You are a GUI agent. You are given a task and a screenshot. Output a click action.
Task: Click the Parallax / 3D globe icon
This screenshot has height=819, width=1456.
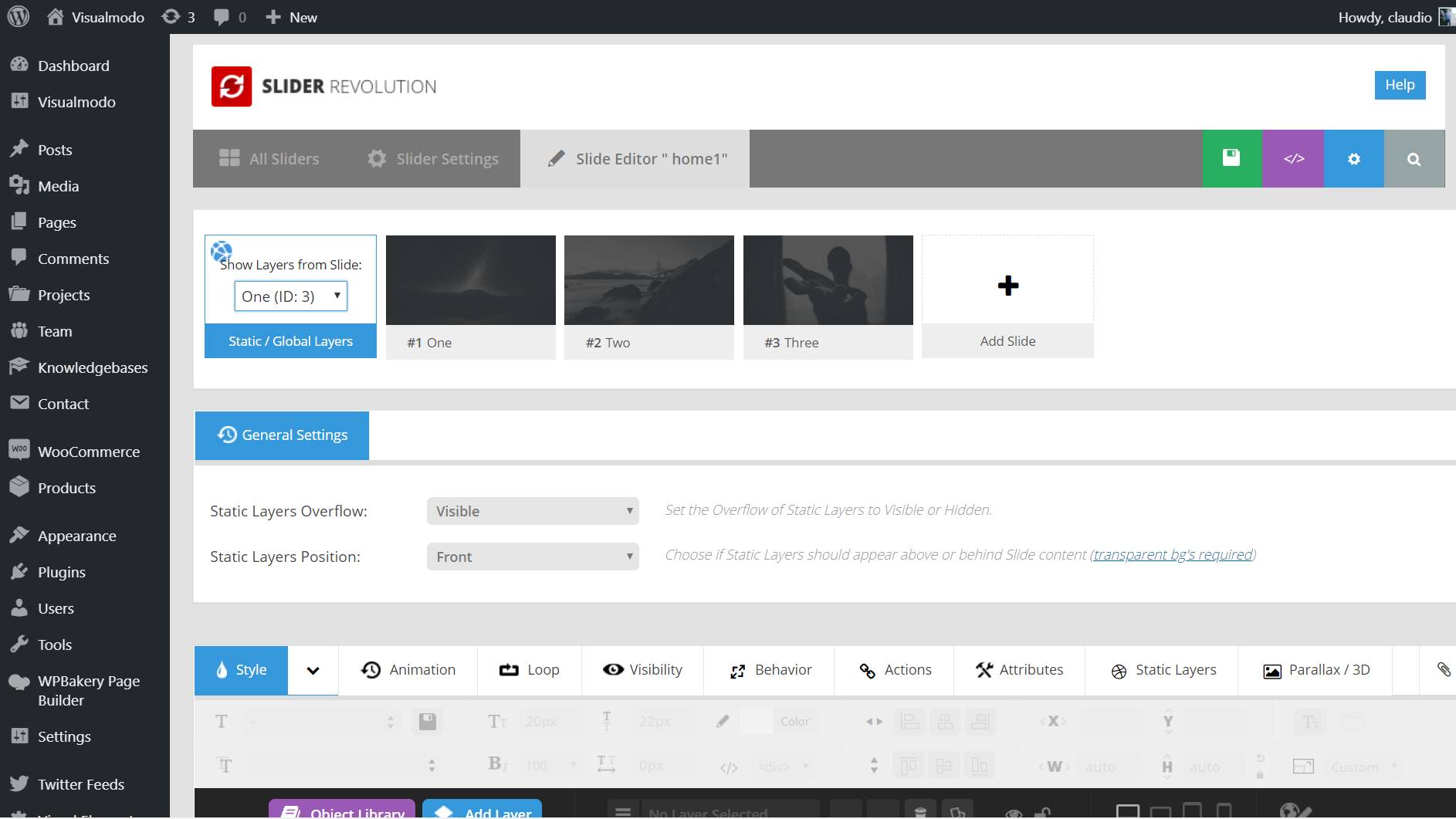(1271, 669)
